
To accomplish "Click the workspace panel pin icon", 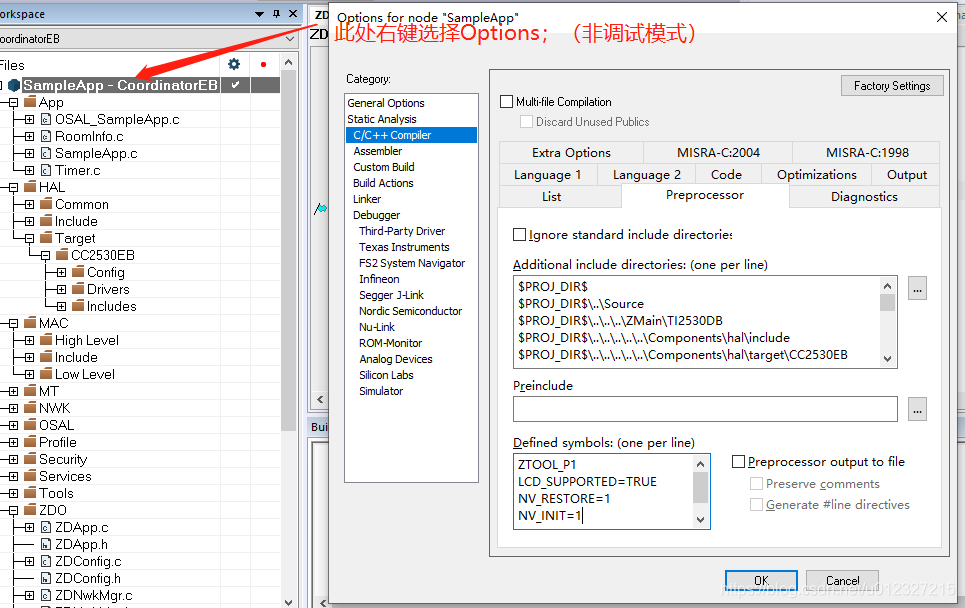I will 276,14.
